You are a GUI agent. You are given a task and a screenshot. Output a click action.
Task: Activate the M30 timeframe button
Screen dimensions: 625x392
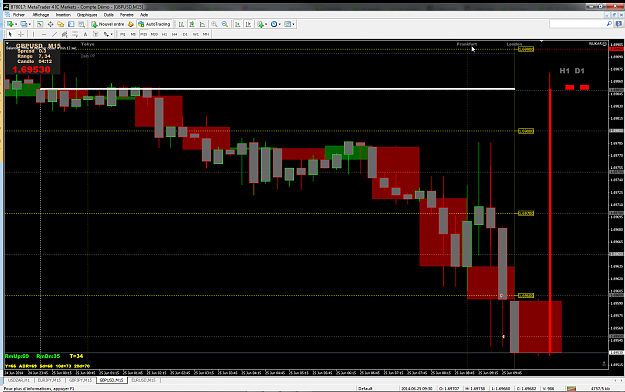coord(154,34)
